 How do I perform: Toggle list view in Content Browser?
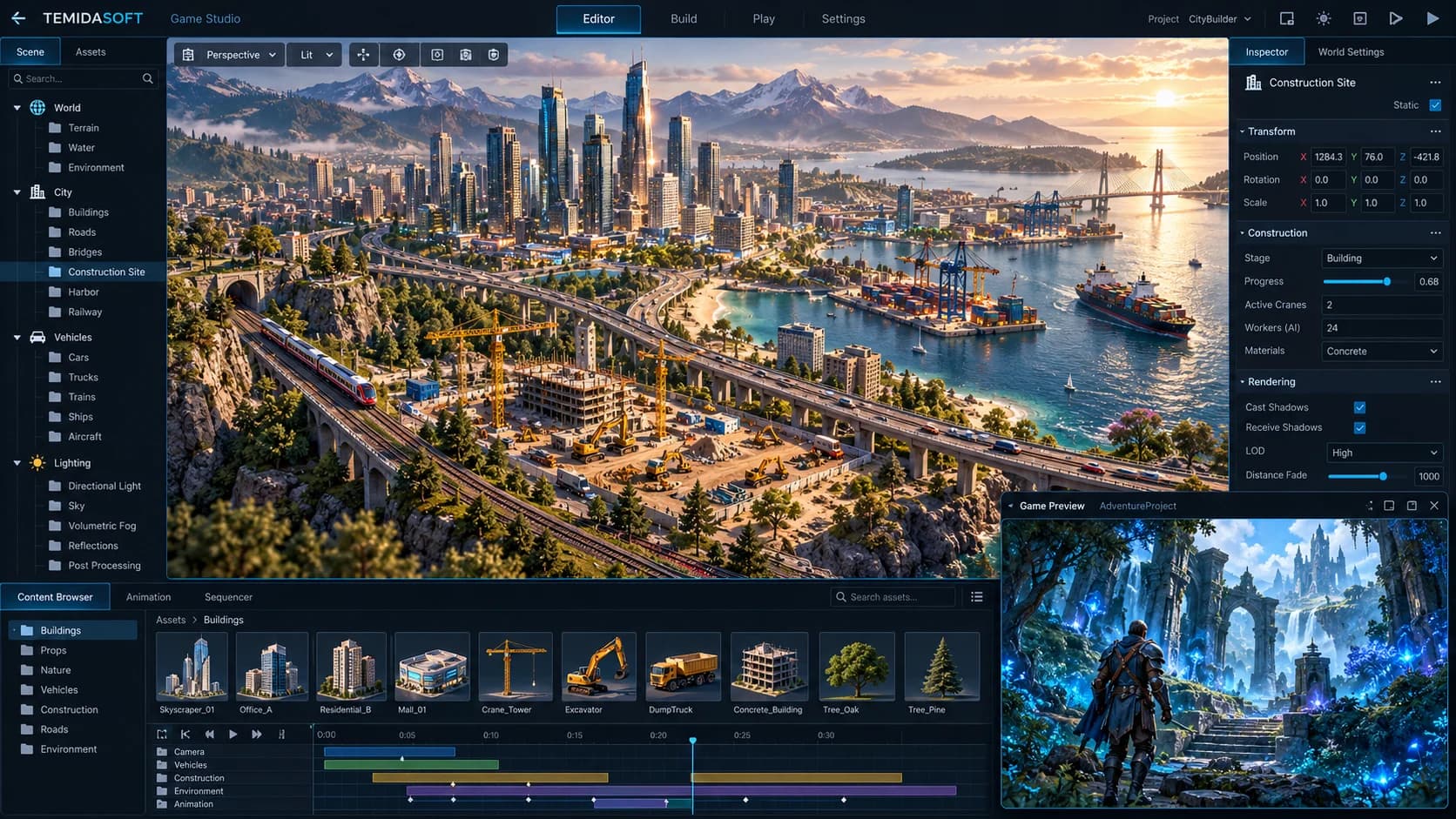pyautogui.click(x=977, y=597)
